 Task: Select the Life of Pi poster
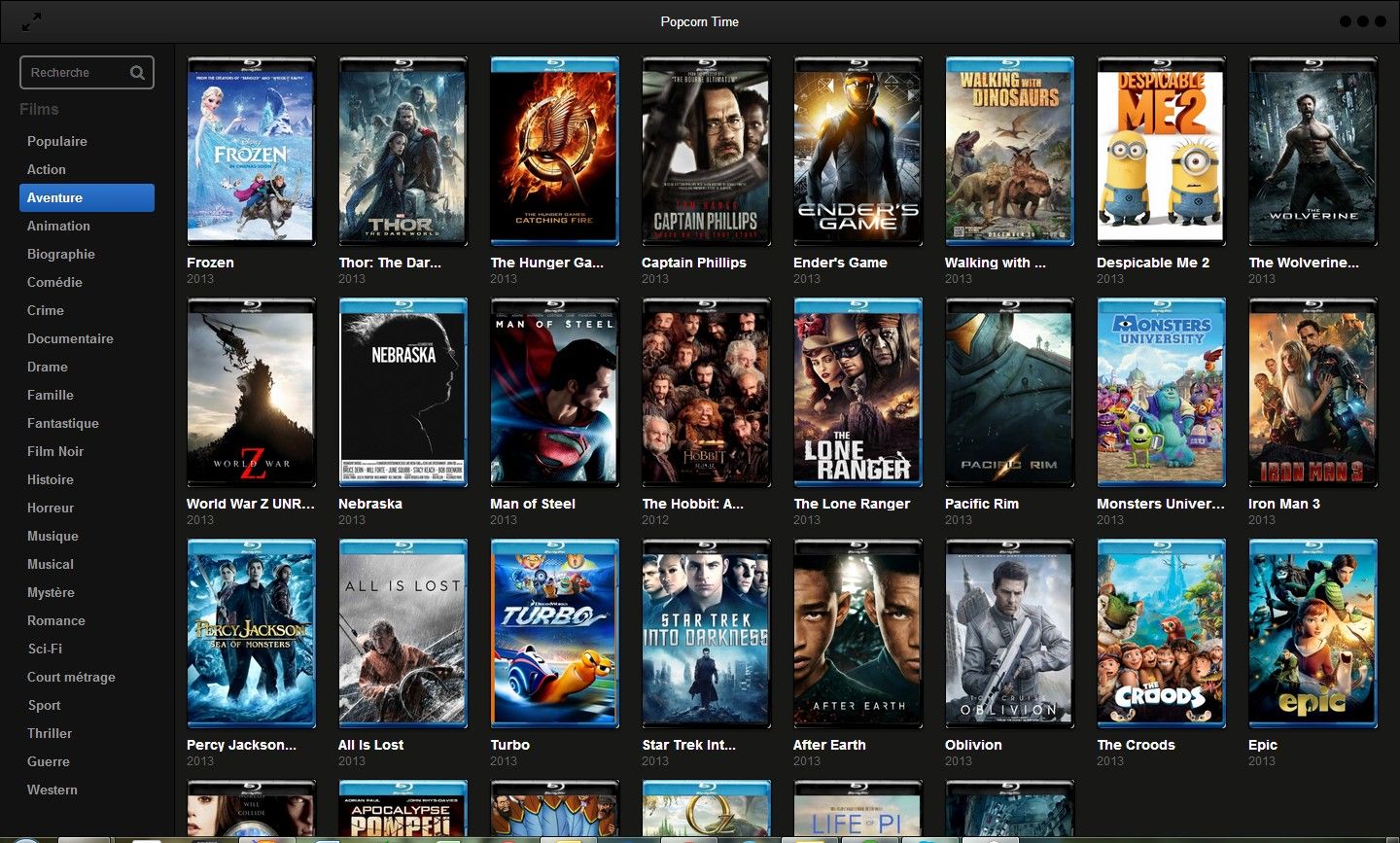coord(857,808)
